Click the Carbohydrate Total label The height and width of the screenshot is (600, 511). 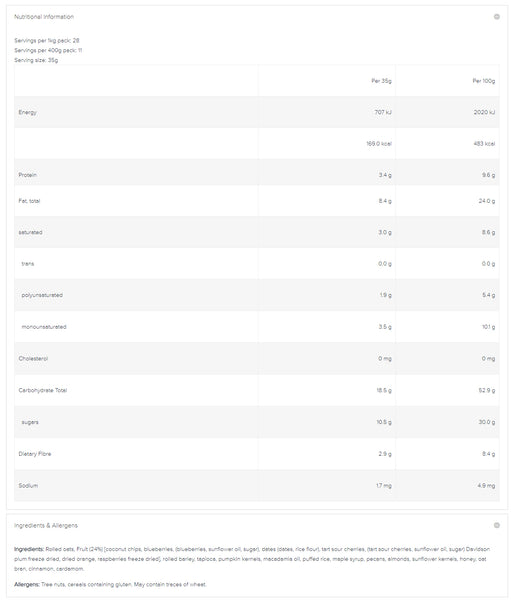(42, 390)
